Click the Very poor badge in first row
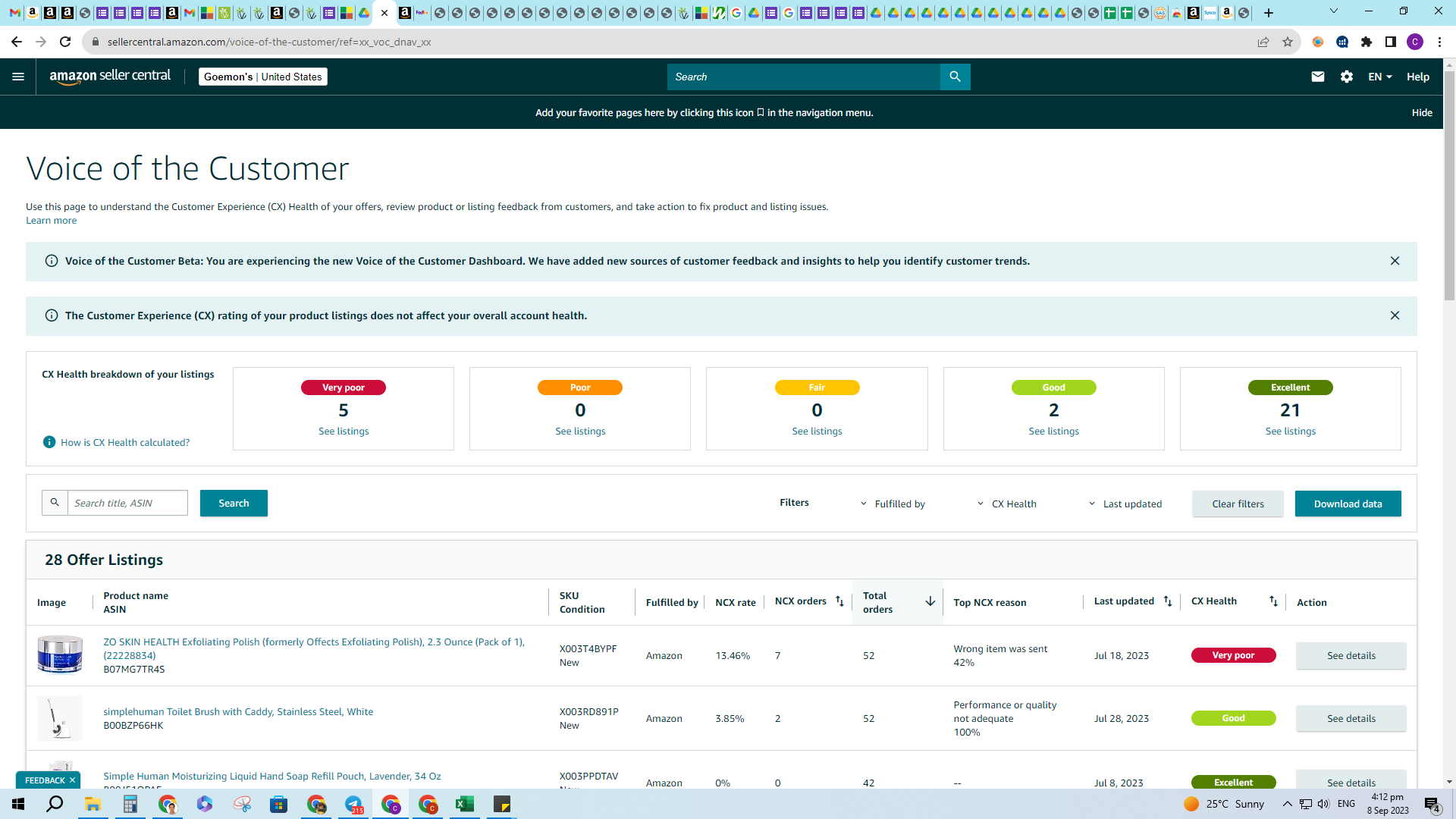The image size is (1456, 819). point(1233,655)
